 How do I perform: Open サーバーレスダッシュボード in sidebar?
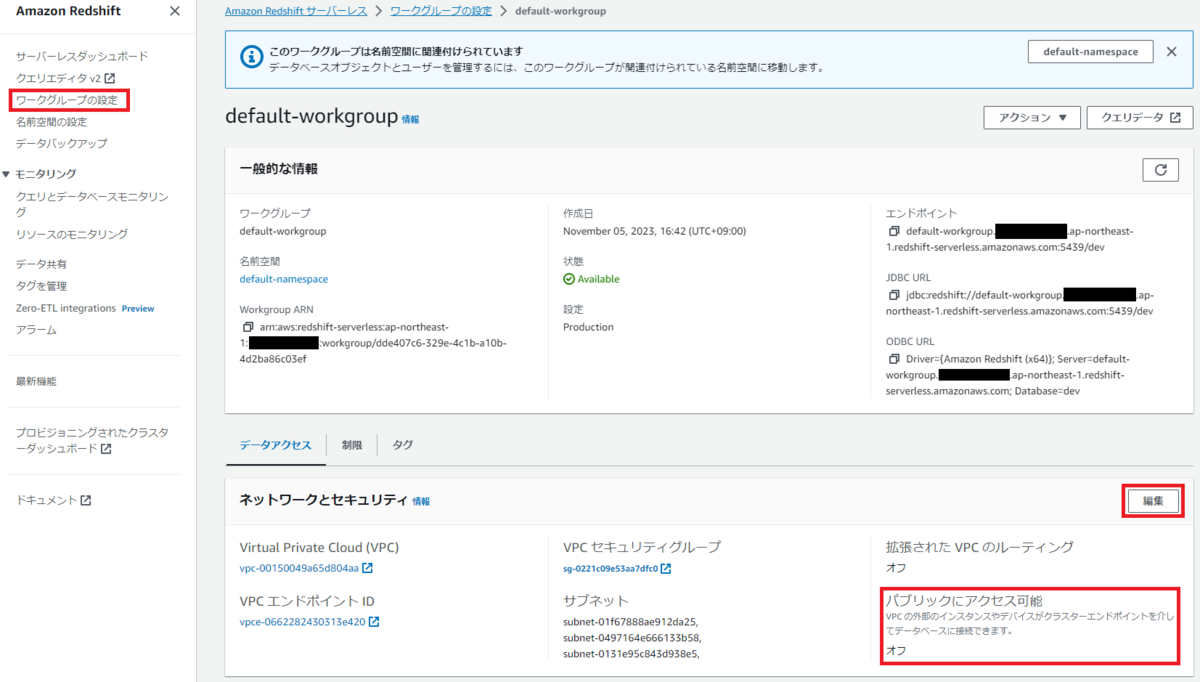[82, 56]
